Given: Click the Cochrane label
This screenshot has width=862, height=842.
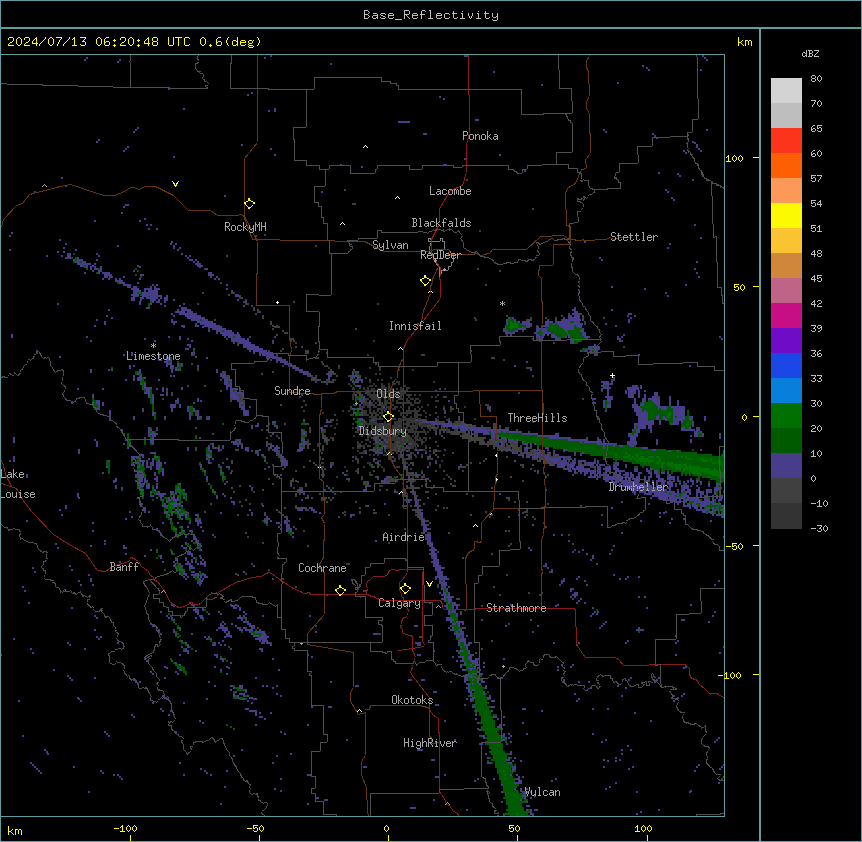Looking at the screenshot, I should pos(322,568).
